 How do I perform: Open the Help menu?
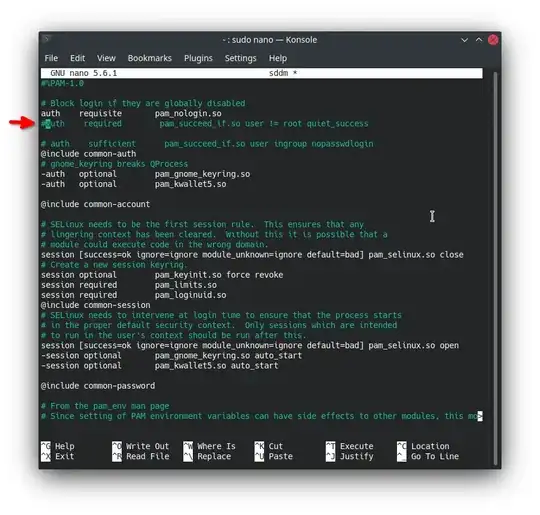[278, 58]
